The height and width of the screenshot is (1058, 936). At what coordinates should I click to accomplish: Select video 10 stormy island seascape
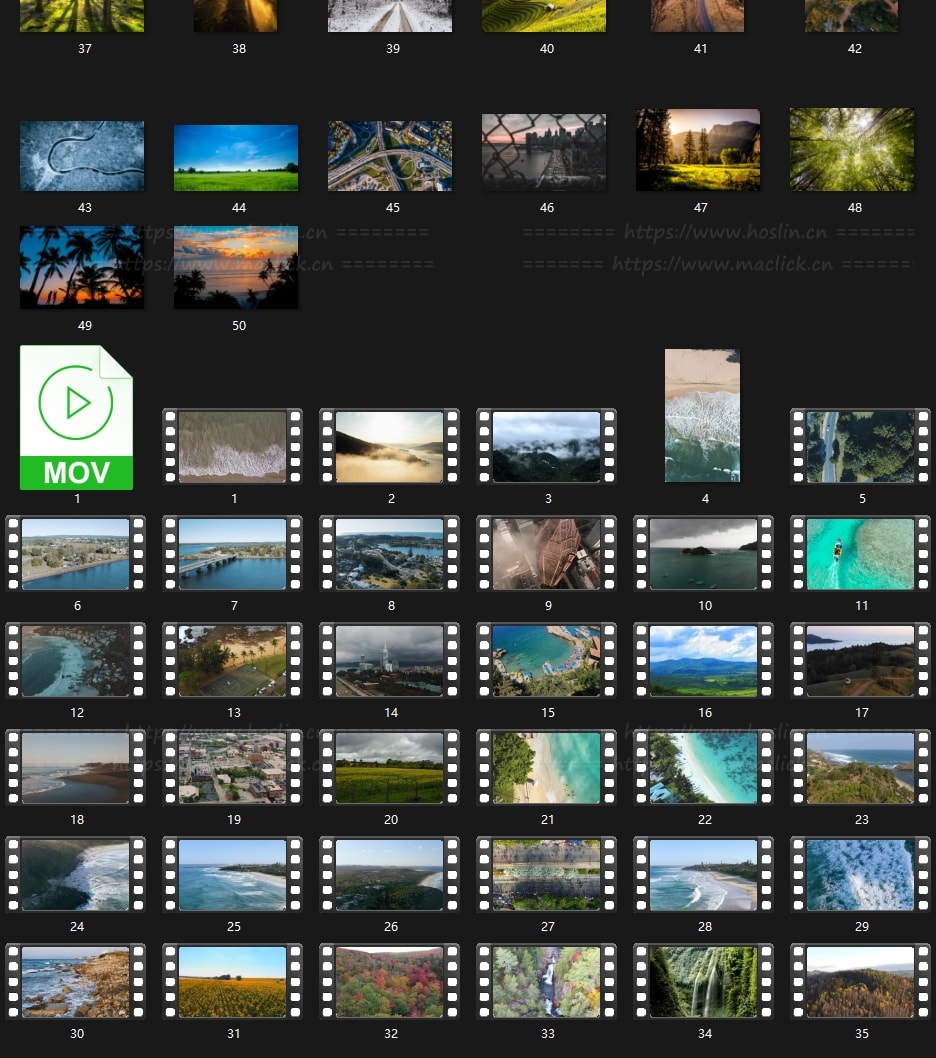[703, 553]
